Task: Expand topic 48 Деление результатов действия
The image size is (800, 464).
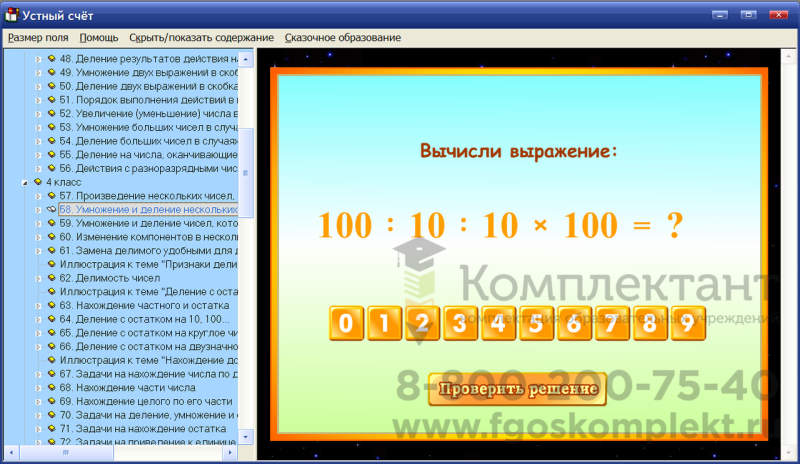Action: (x=38, y=59)
